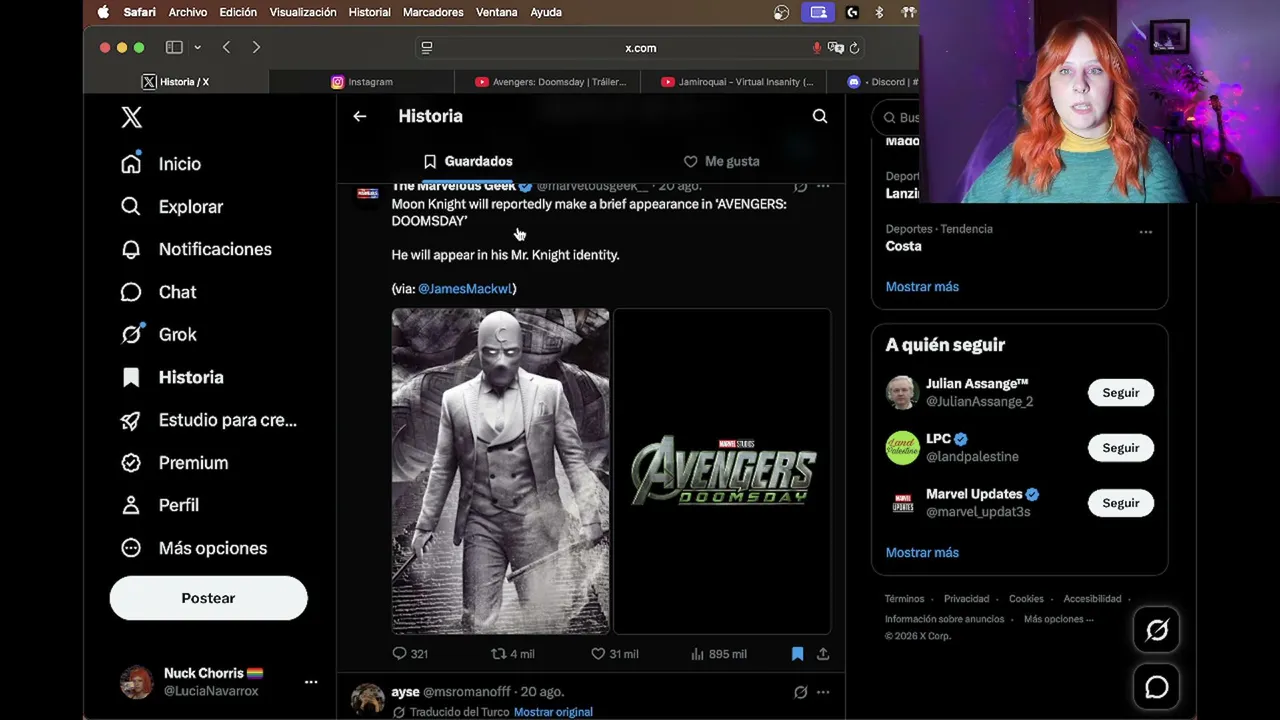
Task: Click the microphone icon in address bar
Action: point(817,48)
